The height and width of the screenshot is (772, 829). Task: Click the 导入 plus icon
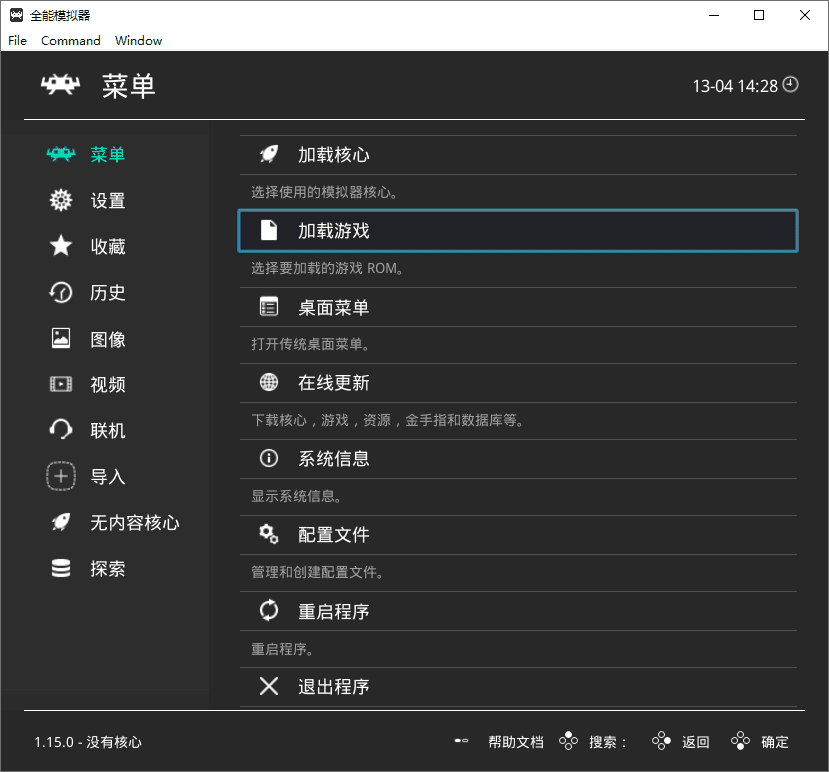61,476
